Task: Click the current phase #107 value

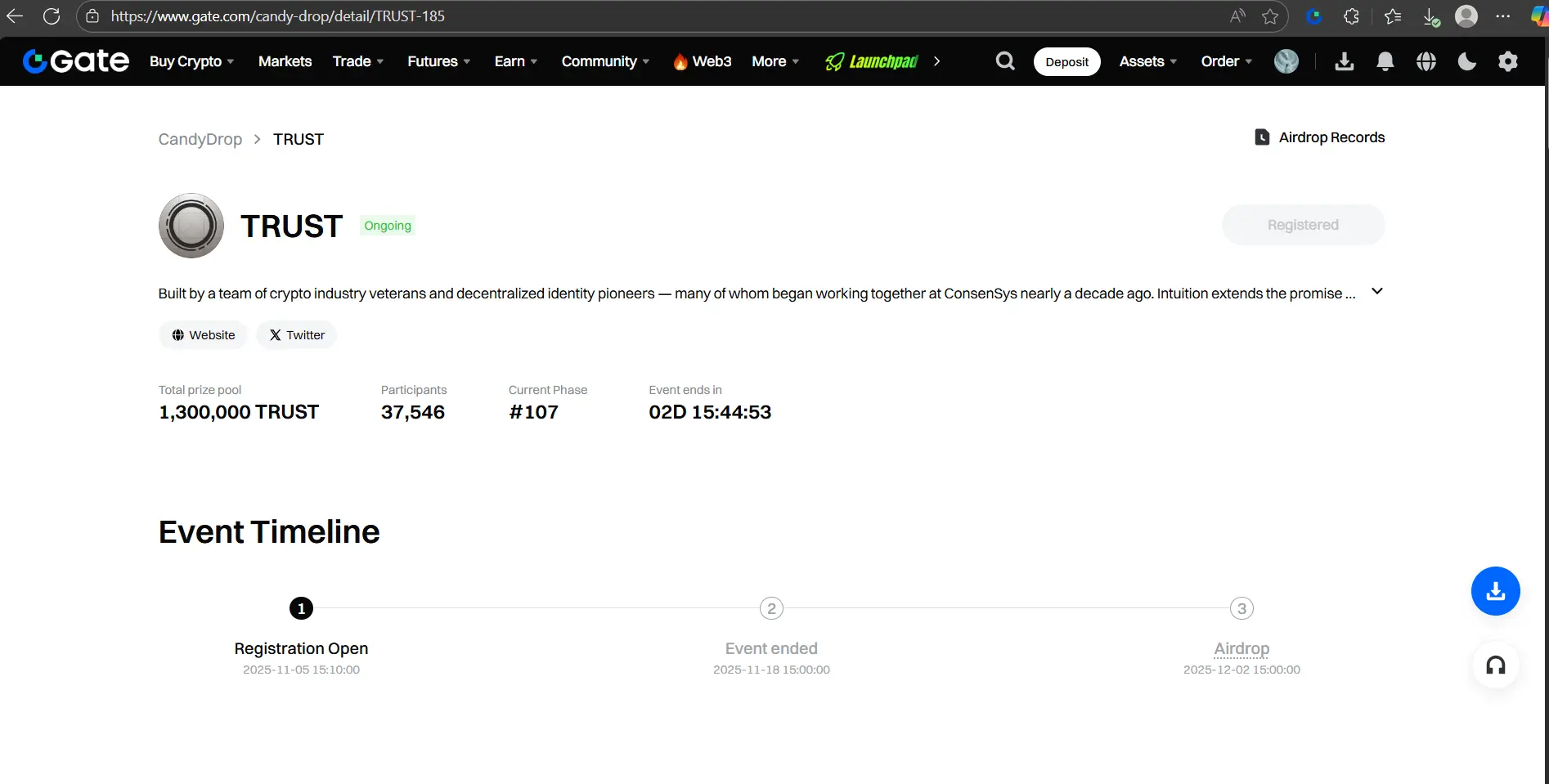Action: (x=534, y=412)
